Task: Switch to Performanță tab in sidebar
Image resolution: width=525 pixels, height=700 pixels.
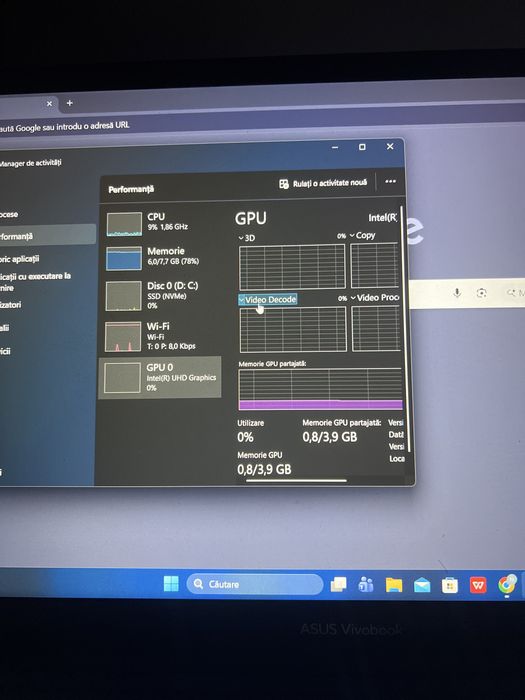Action: click(47, 235)
